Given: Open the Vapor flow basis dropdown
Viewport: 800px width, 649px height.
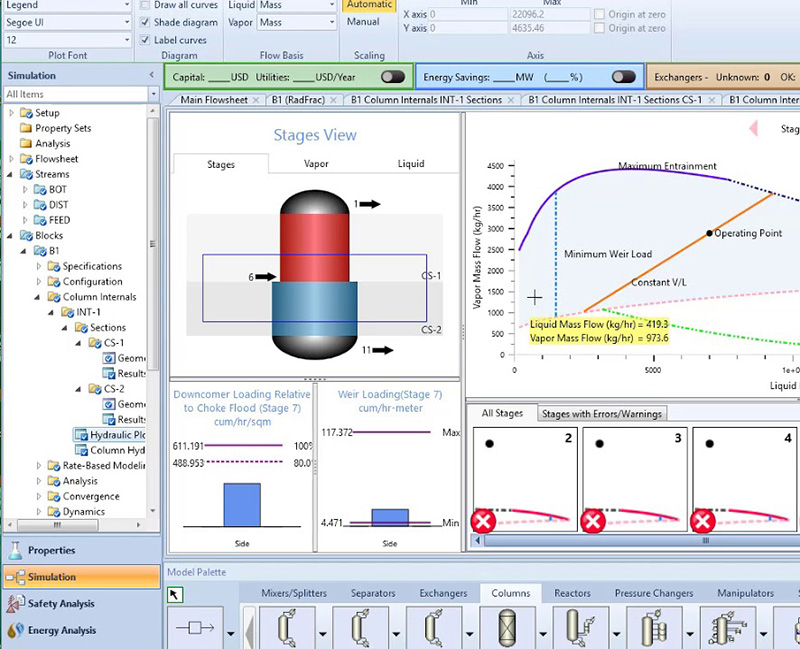Looking at the screenshot, I should coord(330,22).
